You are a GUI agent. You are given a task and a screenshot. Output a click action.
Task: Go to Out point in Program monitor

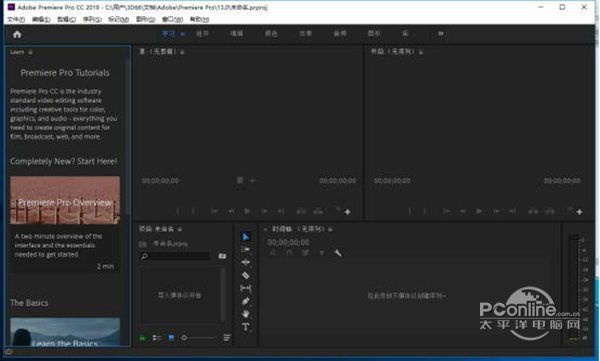512,211
